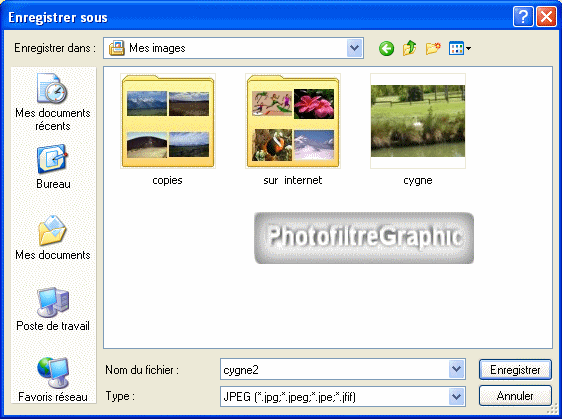Click the help question mark button

pyautogui.click(x=523, y=16)
